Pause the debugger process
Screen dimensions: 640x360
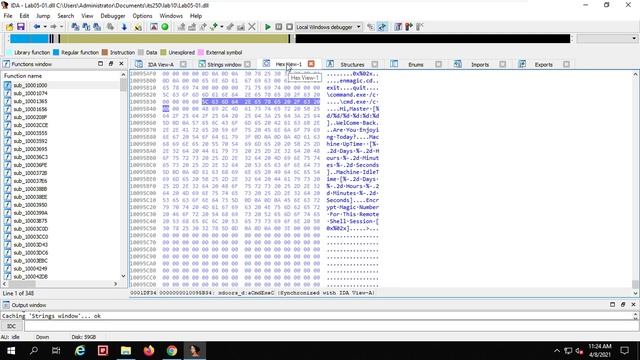[279, 27]
